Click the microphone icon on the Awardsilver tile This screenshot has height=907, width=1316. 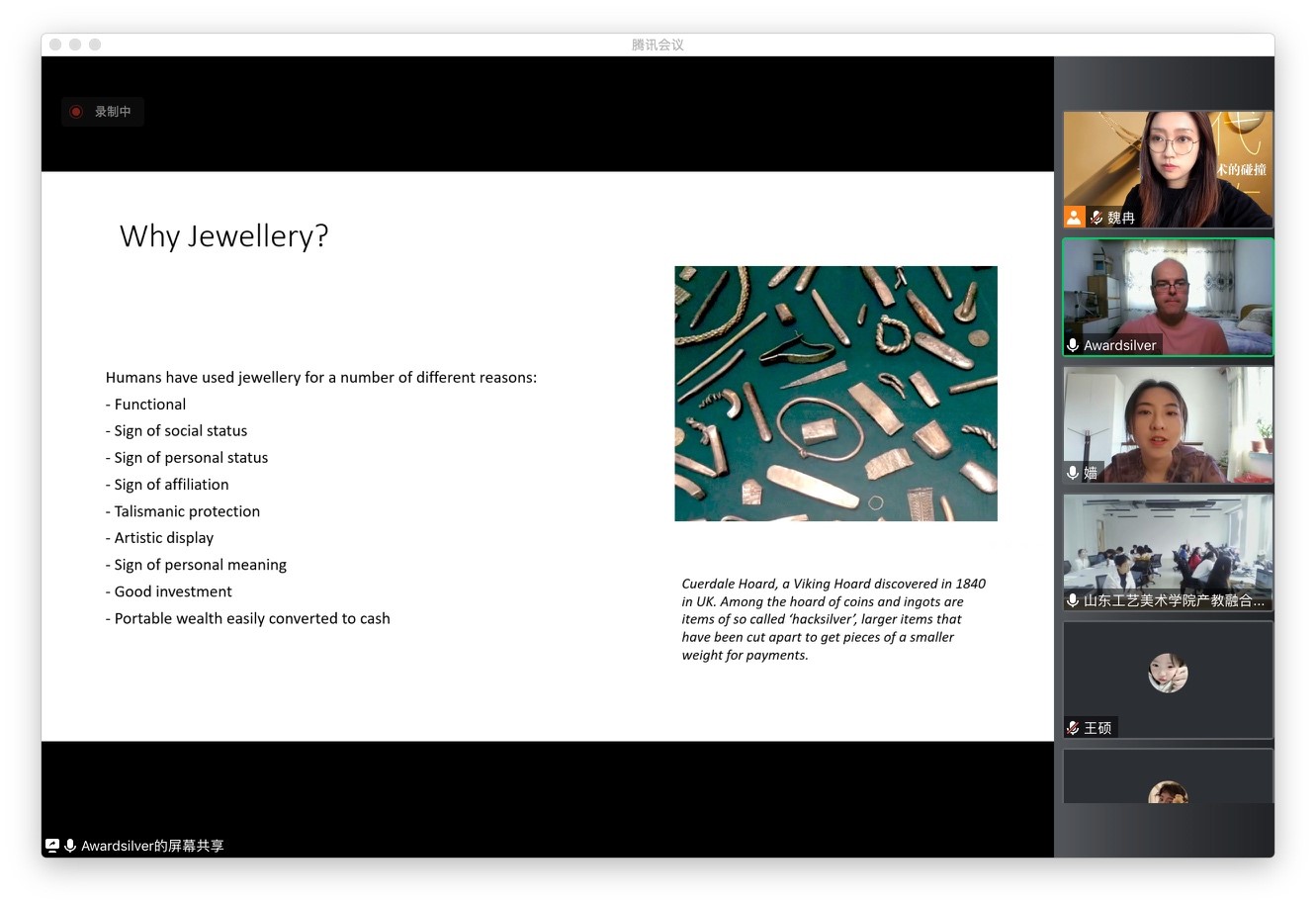tap(1073, 345)
